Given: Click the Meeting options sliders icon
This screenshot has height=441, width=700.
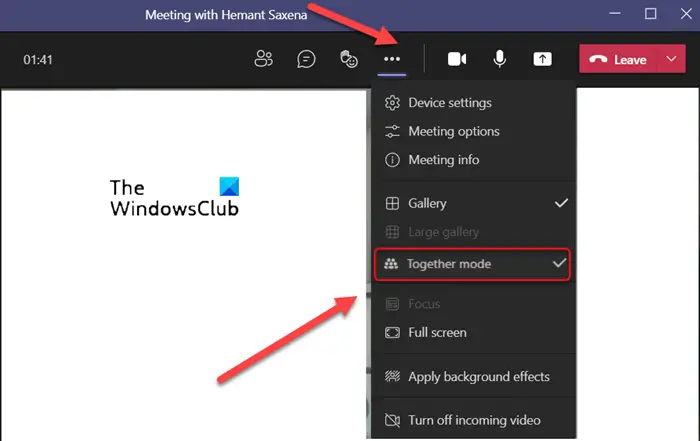Looking at the screenshot, I should 392,131.
